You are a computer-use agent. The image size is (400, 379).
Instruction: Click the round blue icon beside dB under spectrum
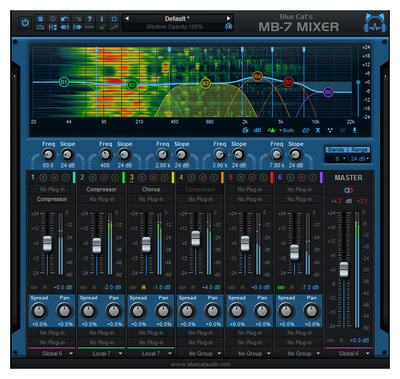pyautogui.click(x=246, y=130)
